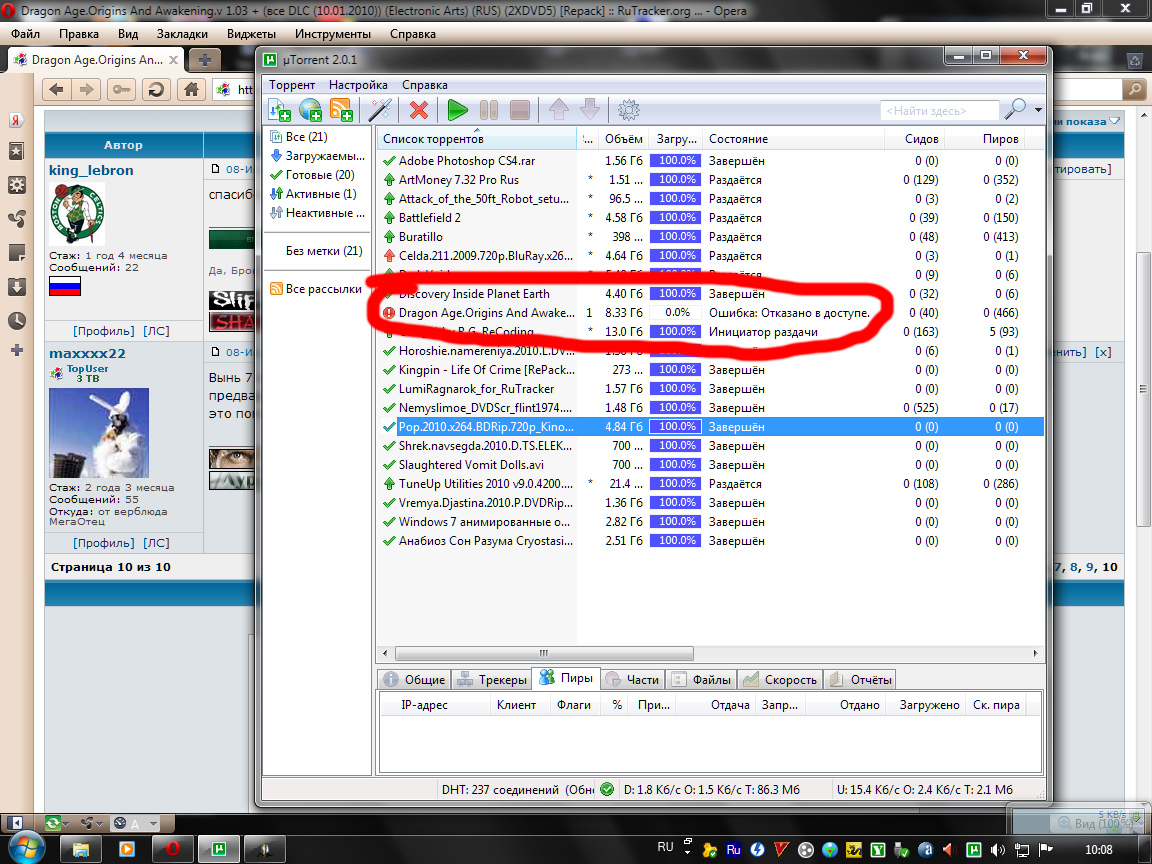
Task: Select Discovery Inside Planet Earth torrent
Action: click(710, 294)
